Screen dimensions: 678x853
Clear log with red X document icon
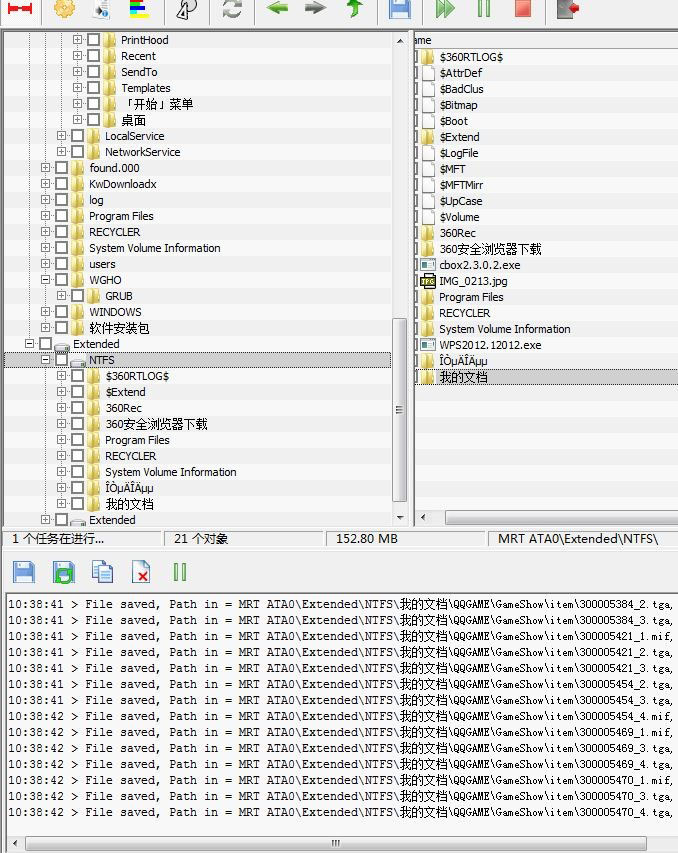pos(141,572)
